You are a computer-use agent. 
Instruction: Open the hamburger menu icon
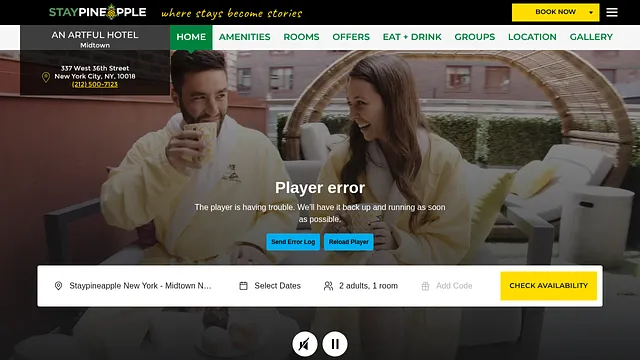611,12
